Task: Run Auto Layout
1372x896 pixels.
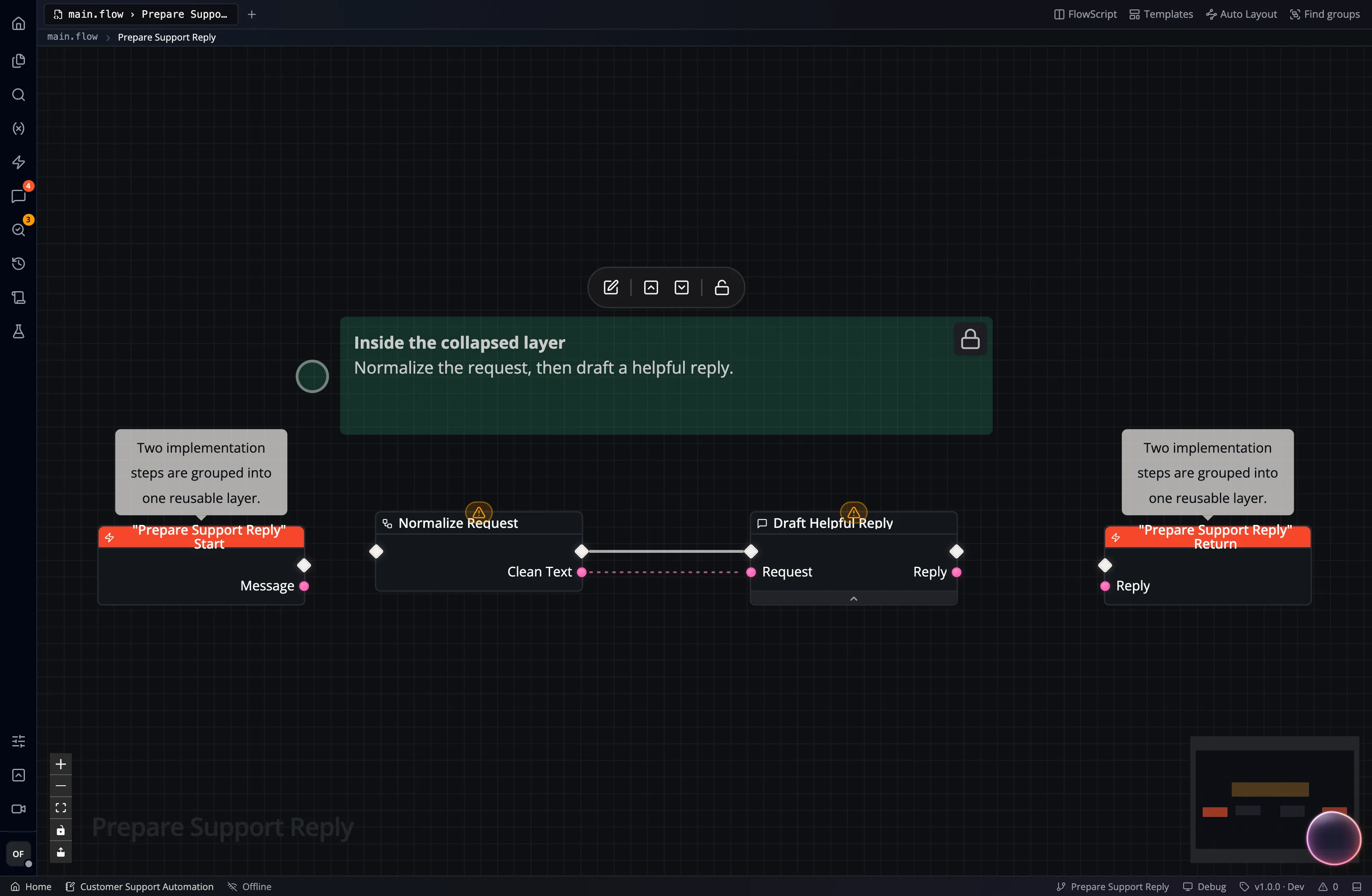Action: 1242,14
